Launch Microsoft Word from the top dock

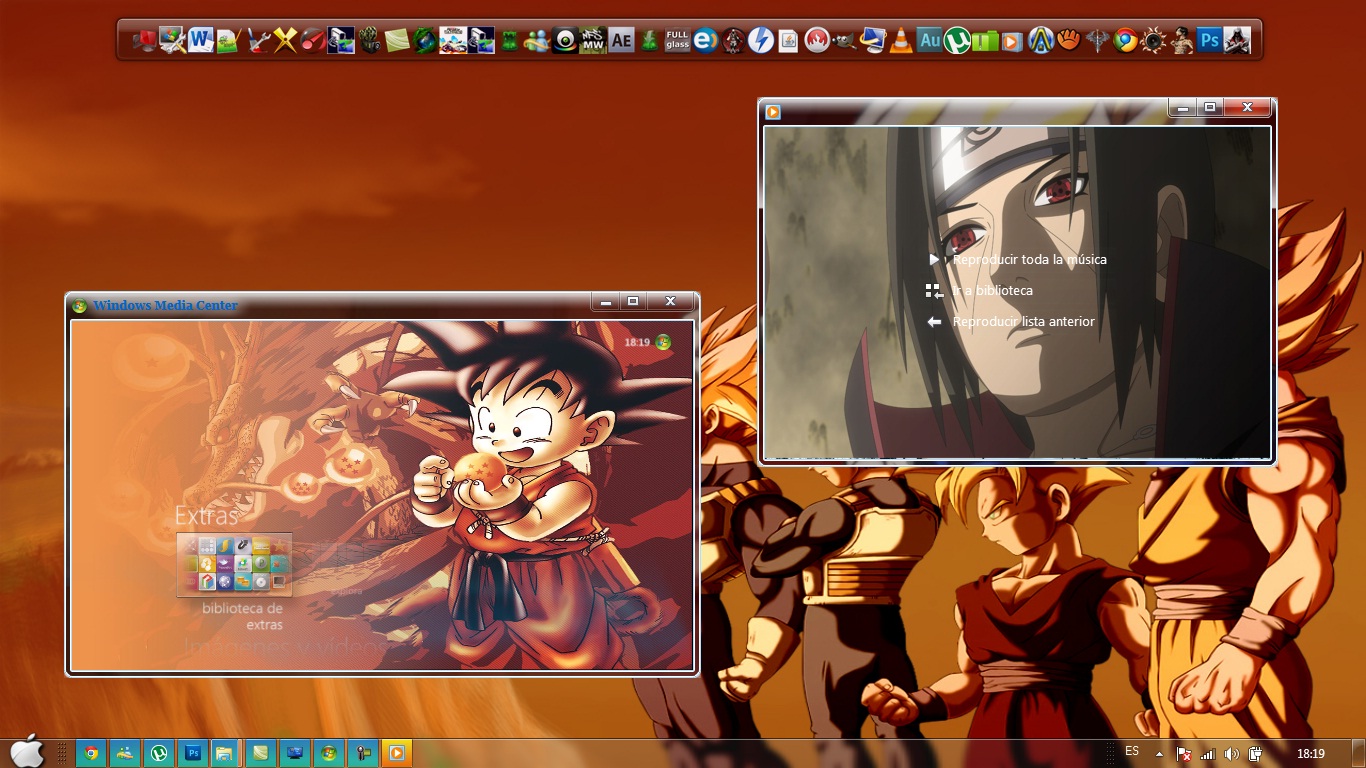[200, 40]
